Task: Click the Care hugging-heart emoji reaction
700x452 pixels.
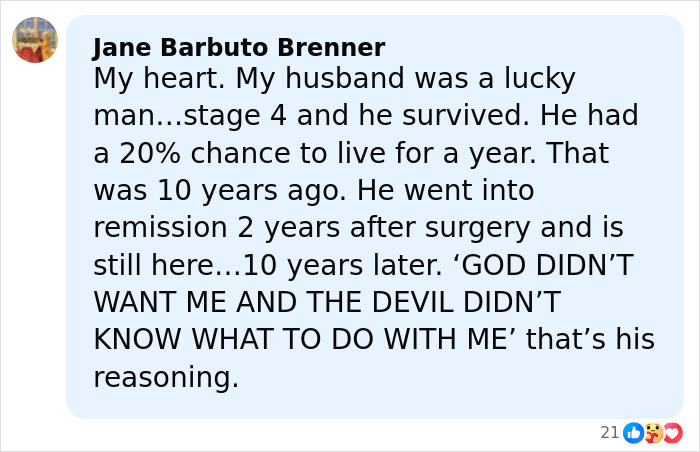Action: (x=653, y=432)
